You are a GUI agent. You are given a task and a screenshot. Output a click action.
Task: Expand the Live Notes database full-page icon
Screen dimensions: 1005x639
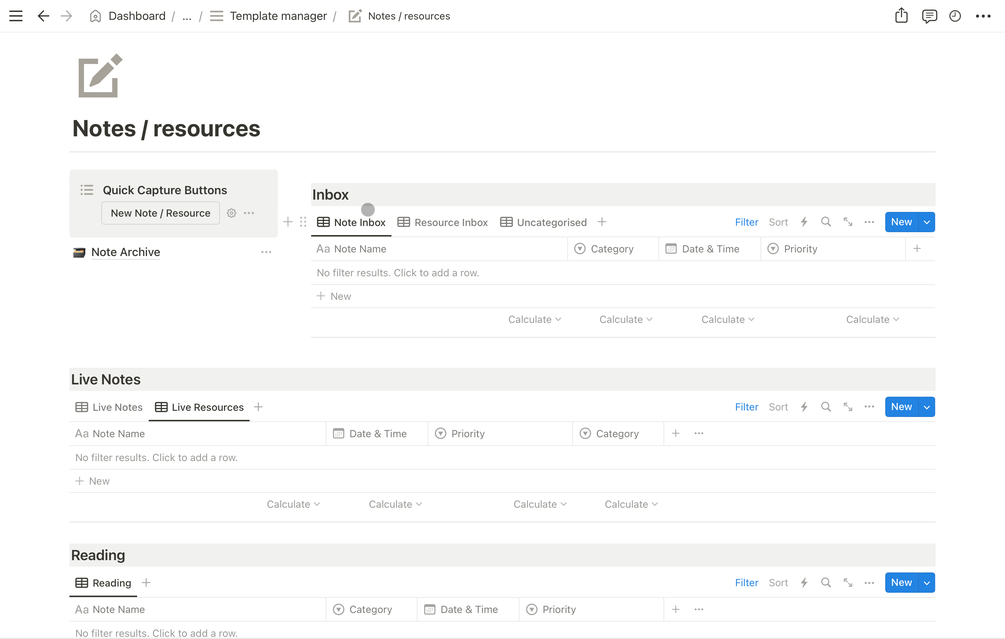coord(848,407)
